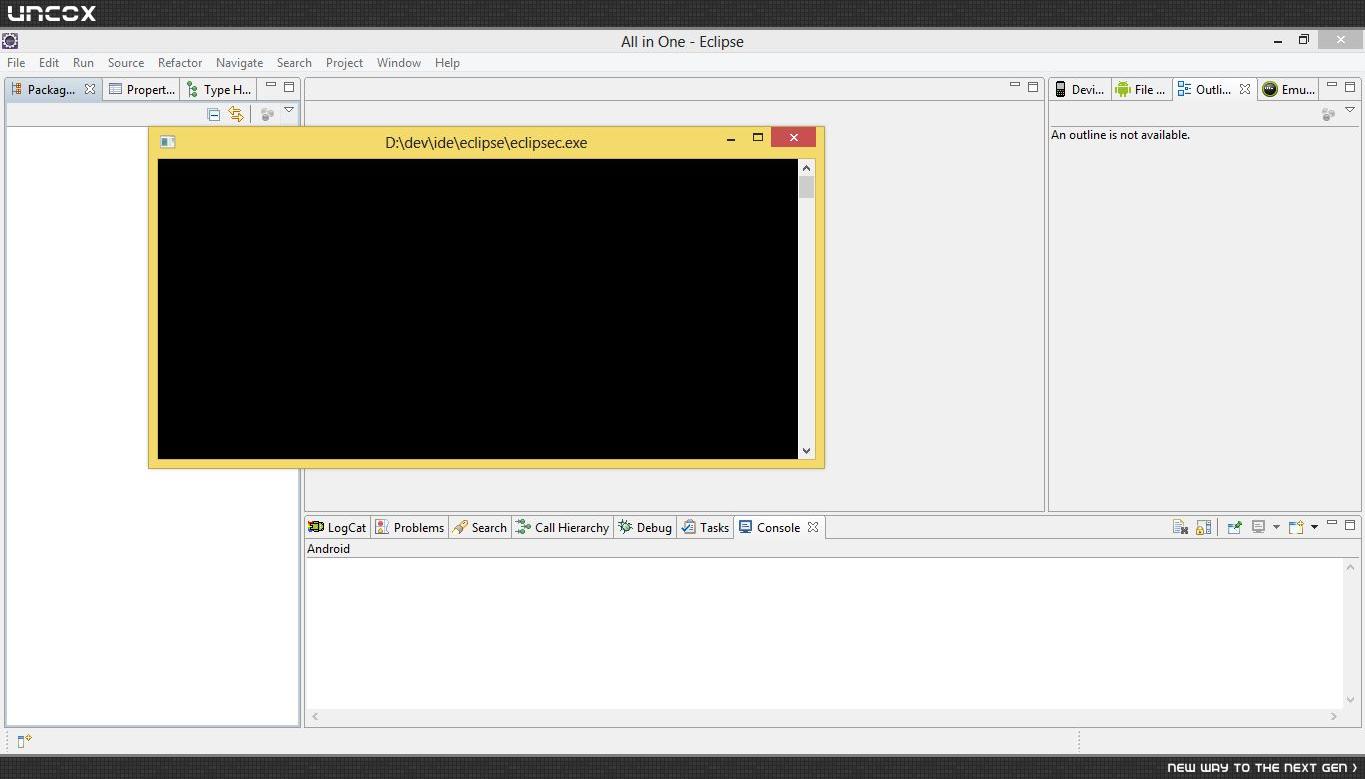Screen dimensions: 1365x779
Task: Close the Outline tab
Action: click(1245, 89)
